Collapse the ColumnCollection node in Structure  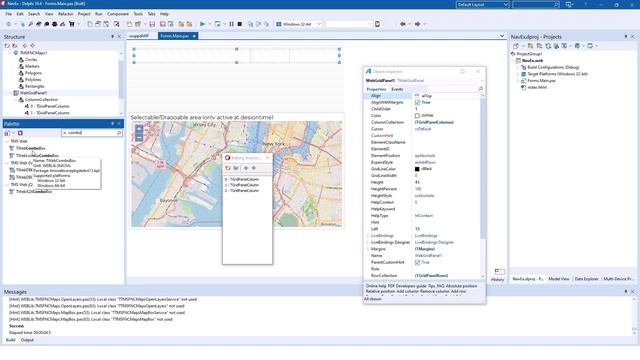(17, 100)
